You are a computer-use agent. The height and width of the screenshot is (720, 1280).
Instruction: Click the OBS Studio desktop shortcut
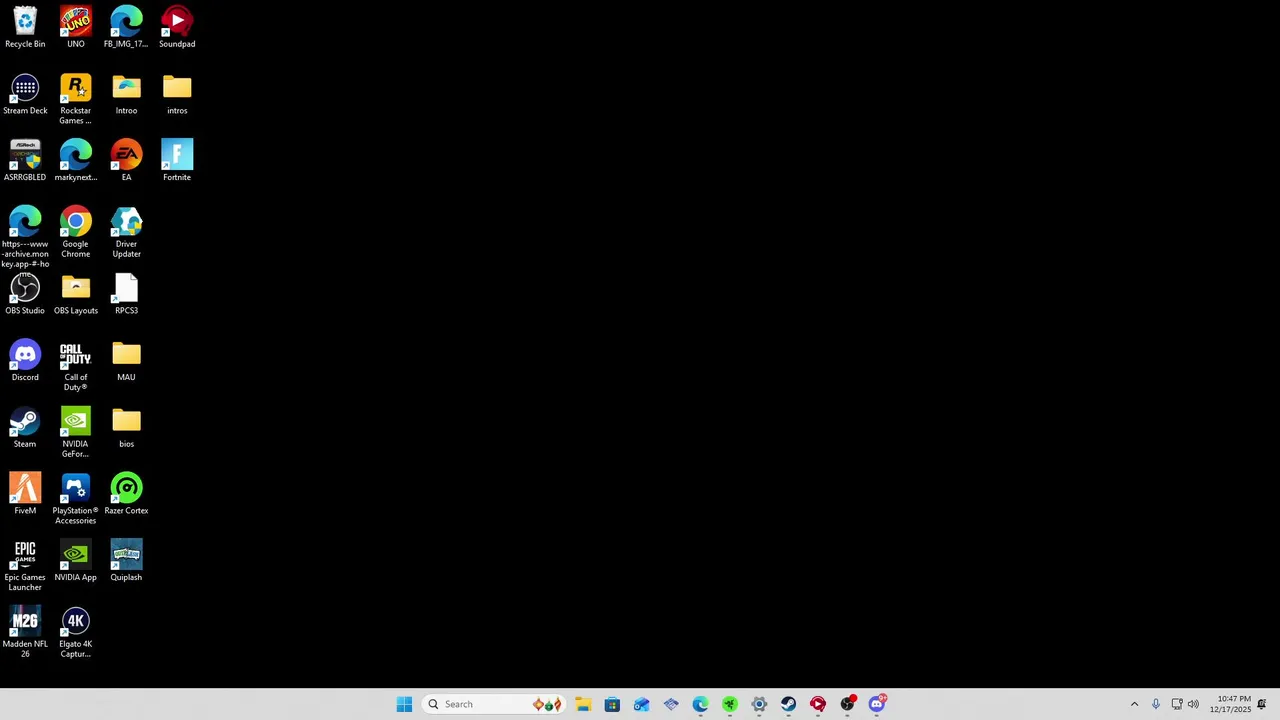(x=25, y=295)
